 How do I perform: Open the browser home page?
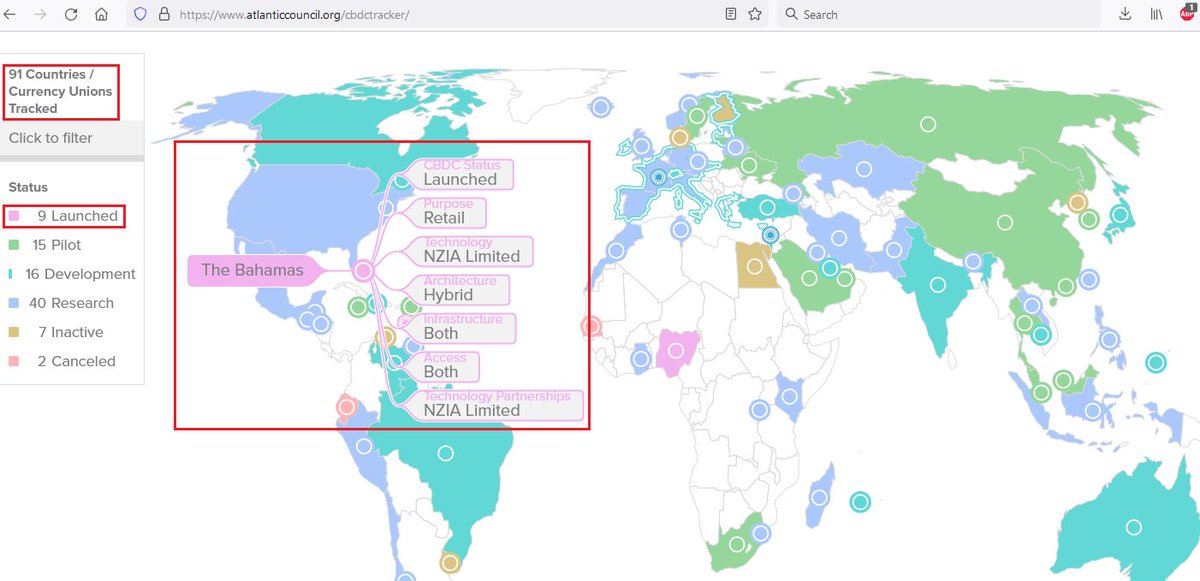point(101,15)
